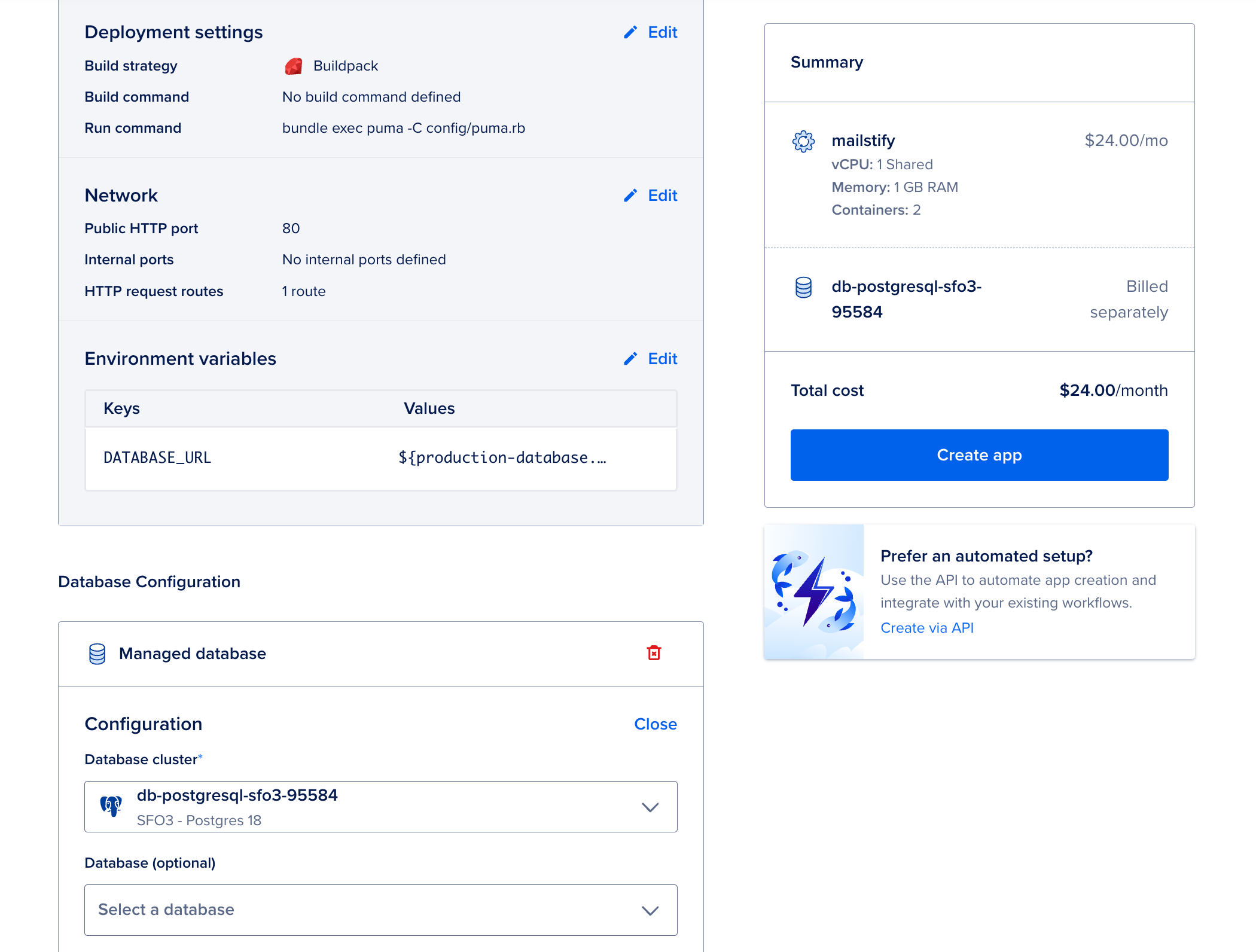
Task: Click the automated setup fish illustration
Action: 815,591
